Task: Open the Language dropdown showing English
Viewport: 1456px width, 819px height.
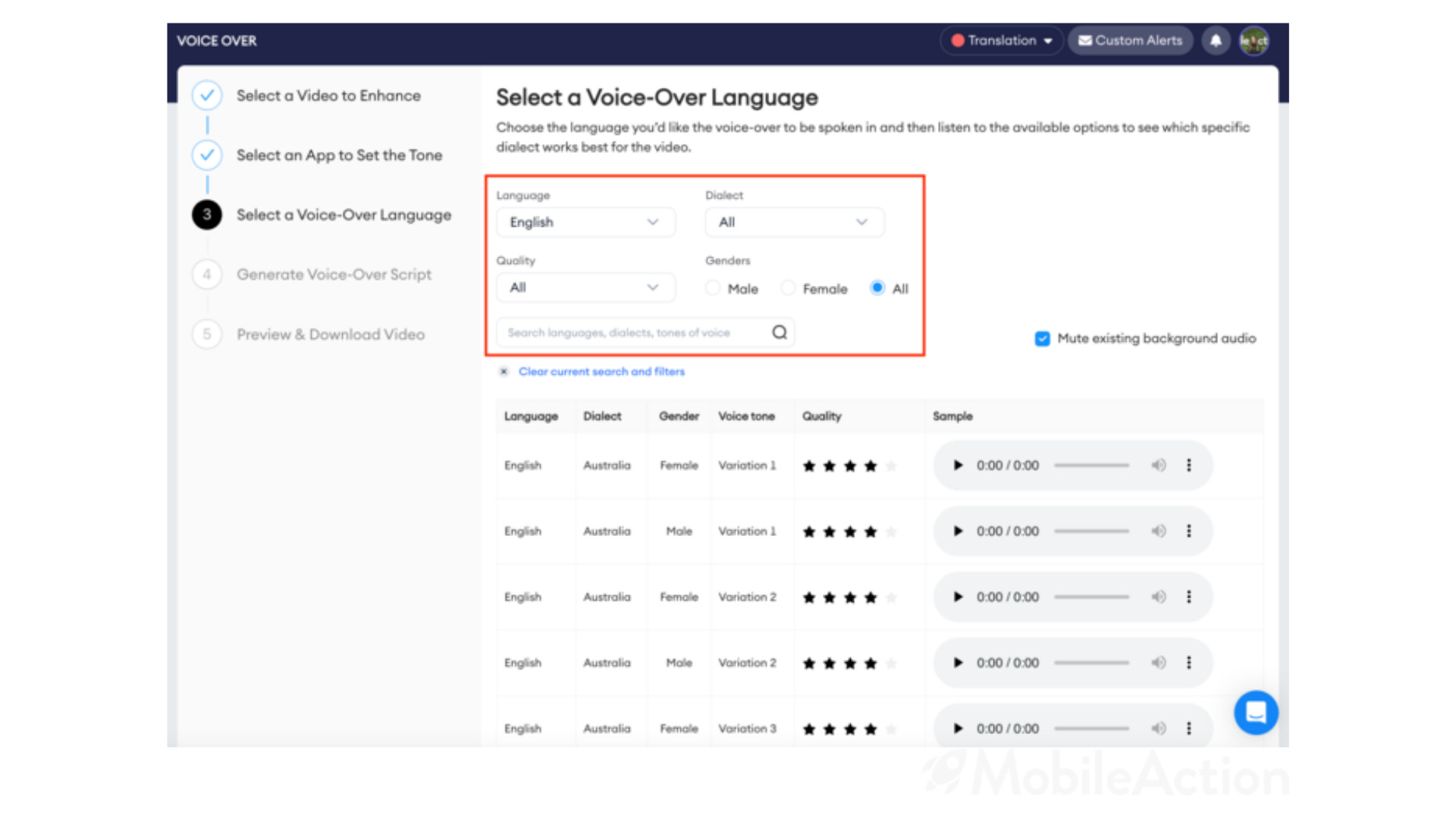Action: pos(585,222)
